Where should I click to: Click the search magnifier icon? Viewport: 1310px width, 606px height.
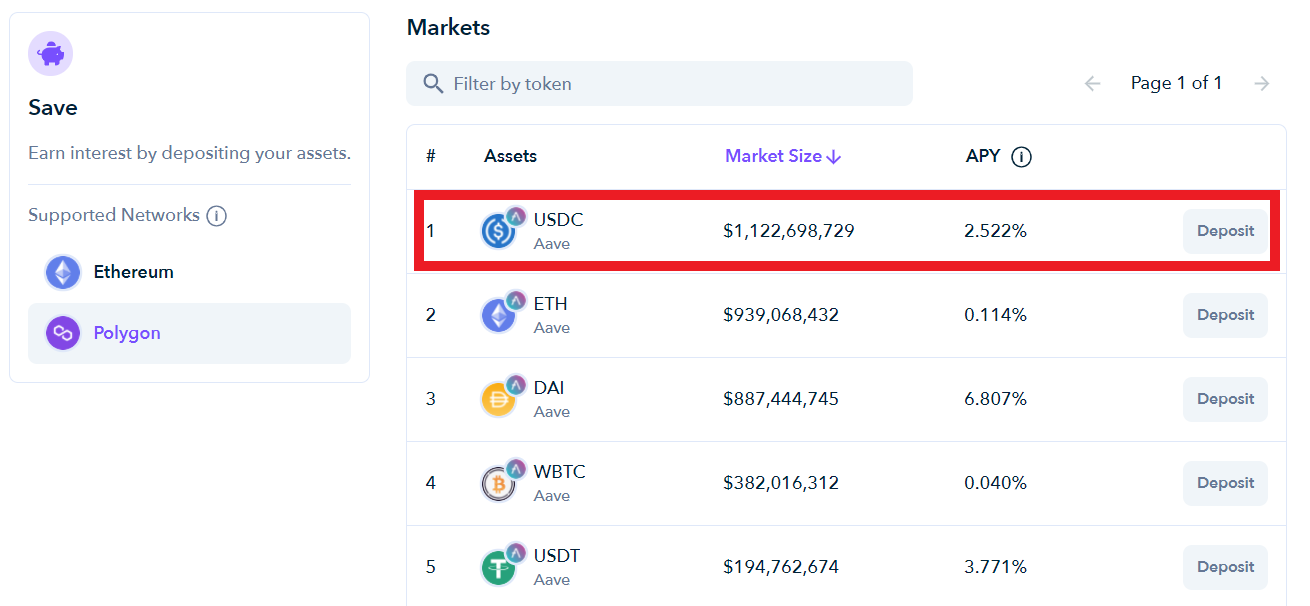(x=433, y=83)
